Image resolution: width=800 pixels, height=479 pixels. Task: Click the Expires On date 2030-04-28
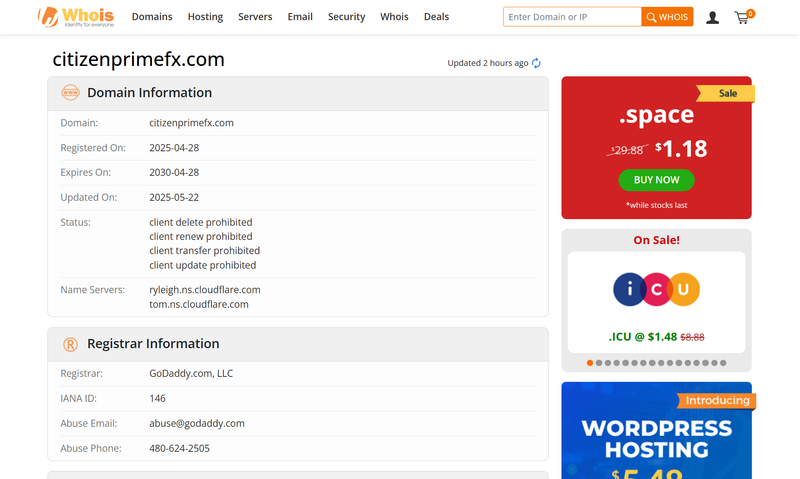click(x=174, y=172)
